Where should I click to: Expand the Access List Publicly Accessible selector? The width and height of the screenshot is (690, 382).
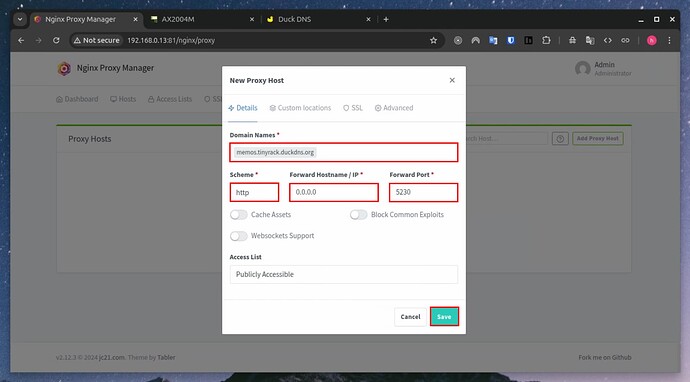(x=344, y=274)
